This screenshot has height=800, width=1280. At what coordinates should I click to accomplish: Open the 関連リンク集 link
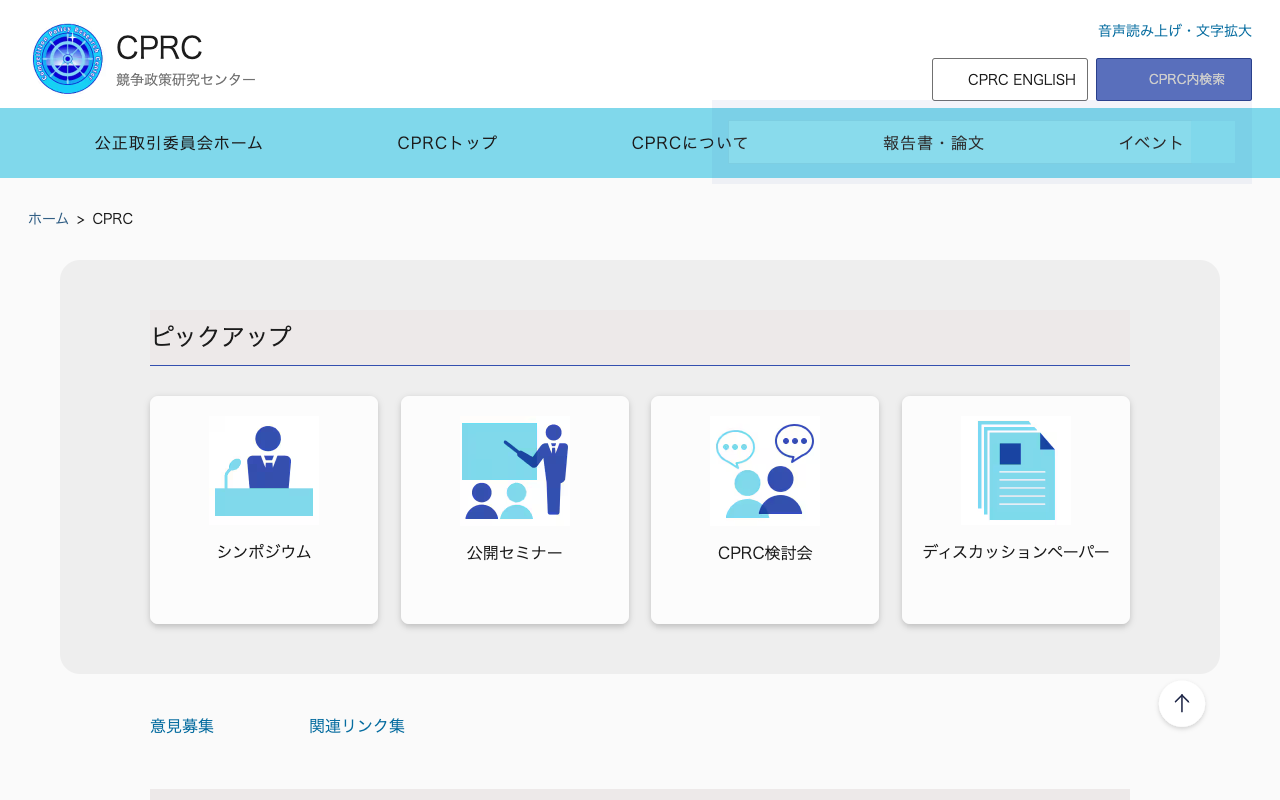357,726
